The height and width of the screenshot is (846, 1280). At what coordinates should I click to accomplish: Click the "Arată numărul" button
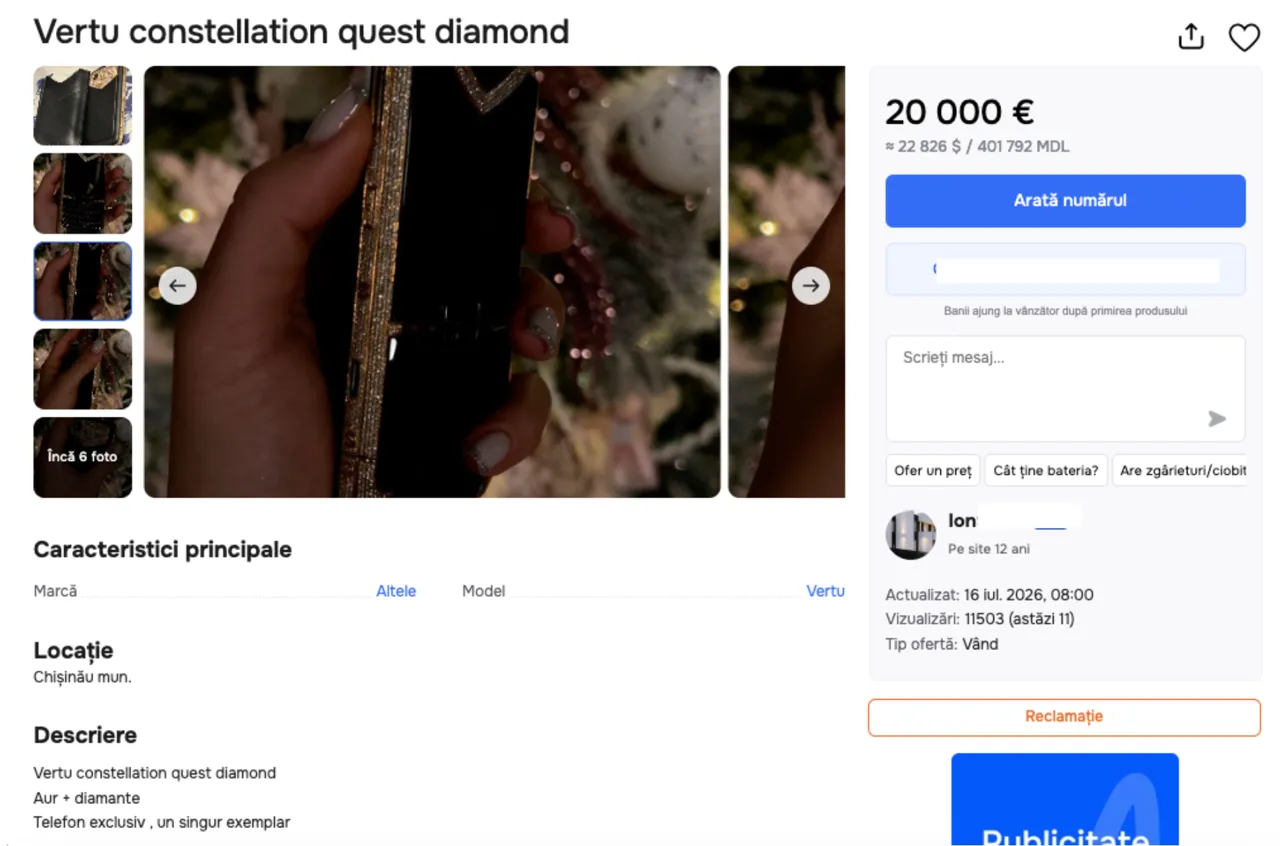(1065, 201)
